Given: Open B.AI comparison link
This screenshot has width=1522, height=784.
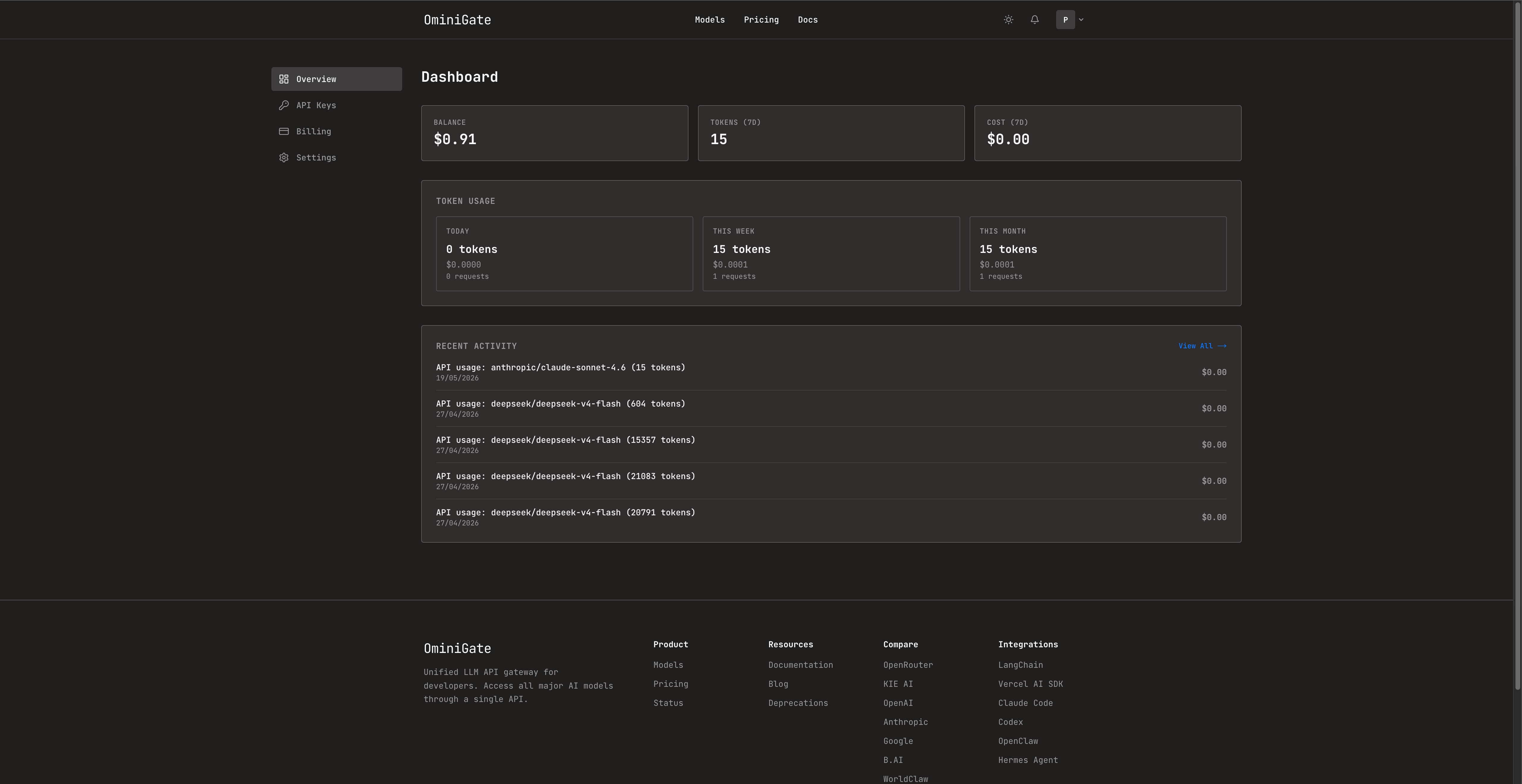Looking at the screenshot, I should (x=893, y=760).
